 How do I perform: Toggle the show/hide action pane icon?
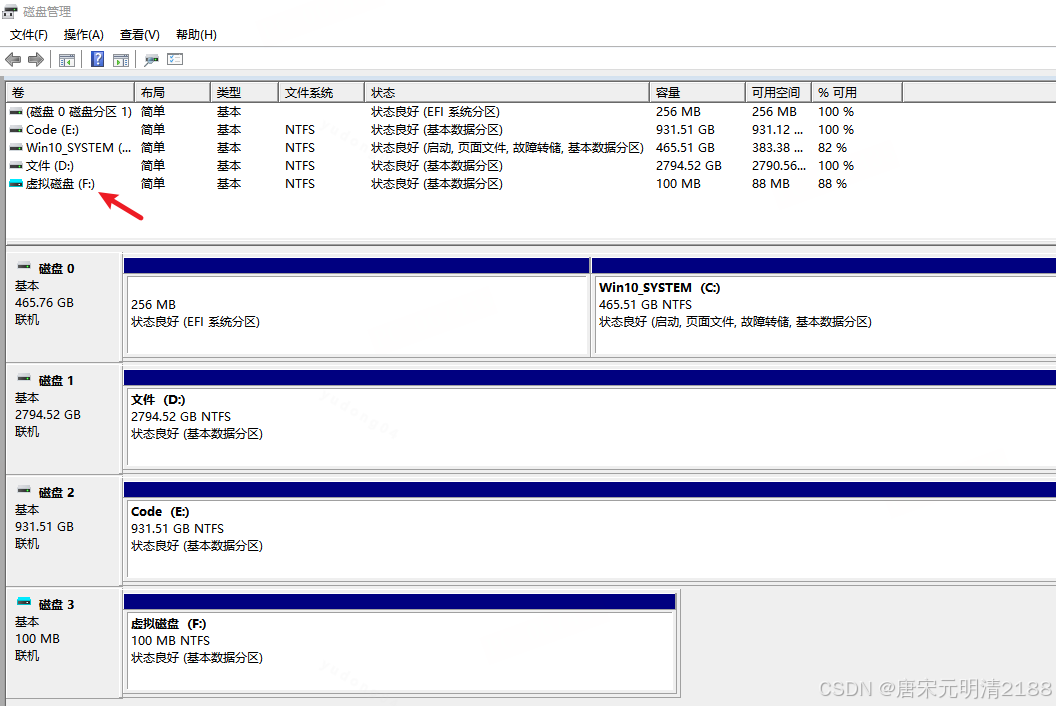click(x=121, y=60)
